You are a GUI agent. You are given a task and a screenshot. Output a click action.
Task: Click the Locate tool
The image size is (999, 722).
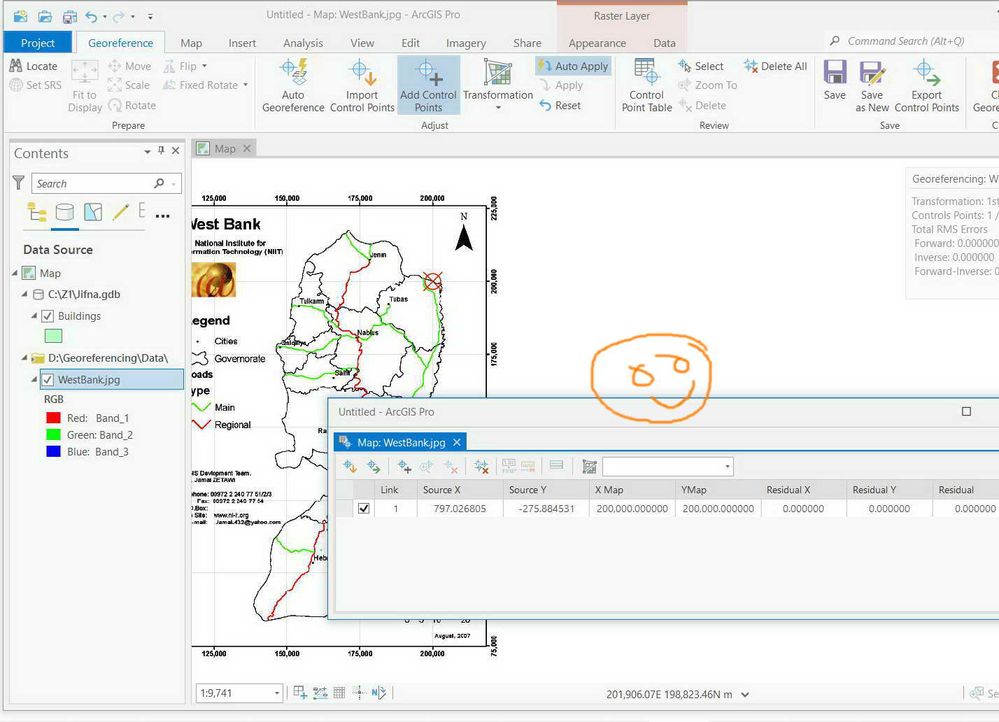pyautogui.click(x=34, y=66)
